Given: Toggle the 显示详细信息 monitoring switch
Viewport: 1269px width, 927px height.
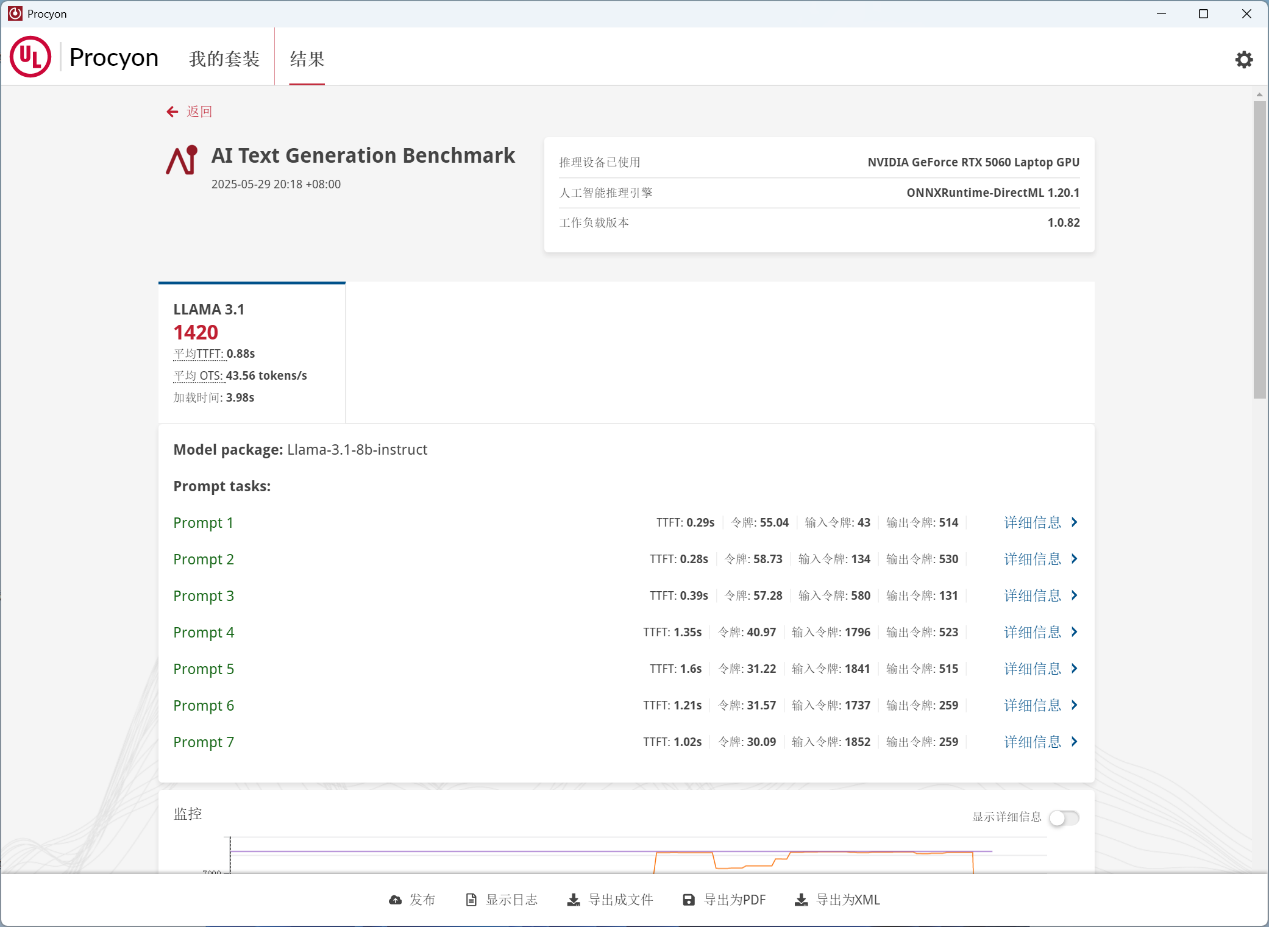Looking at the screenshot, I should (x=1063, y=818).
